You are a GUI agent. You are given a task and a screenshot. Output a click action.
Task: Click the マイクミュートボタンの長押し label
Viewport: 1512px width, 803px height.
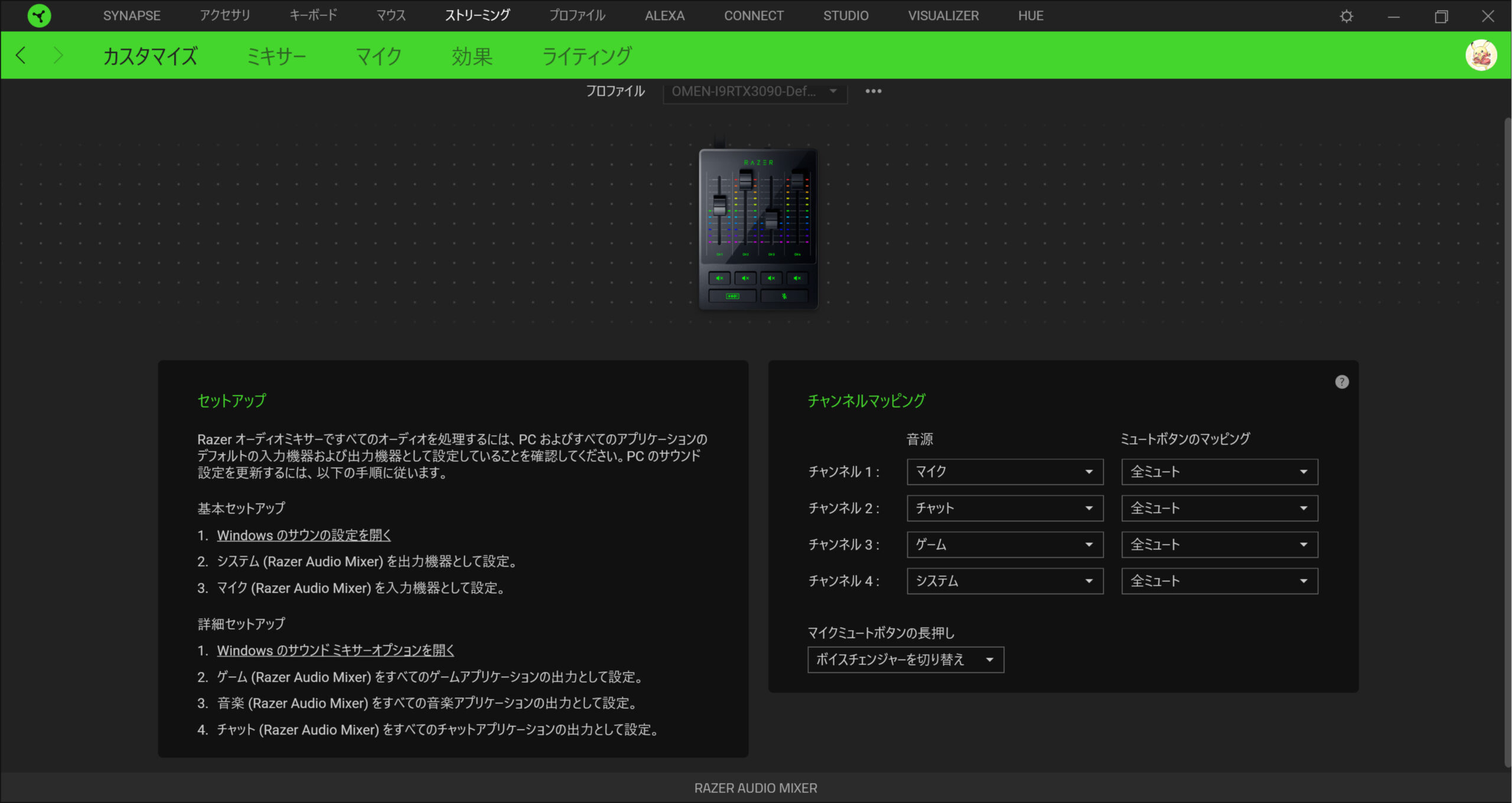[x=881, y=633]
